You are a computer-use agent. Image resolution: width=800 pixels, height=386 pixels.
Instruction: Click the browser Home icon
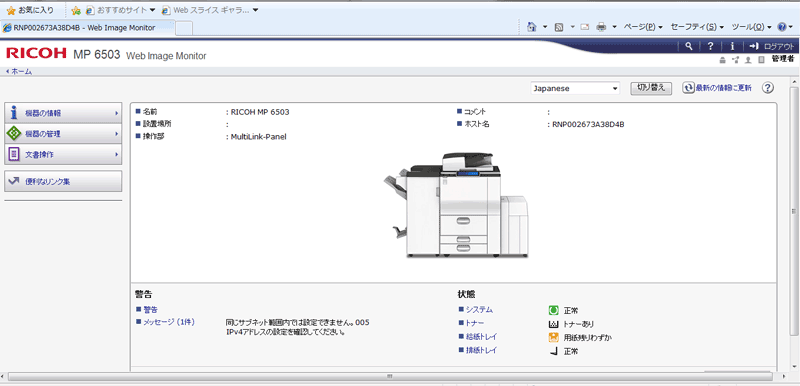(532, 27)
